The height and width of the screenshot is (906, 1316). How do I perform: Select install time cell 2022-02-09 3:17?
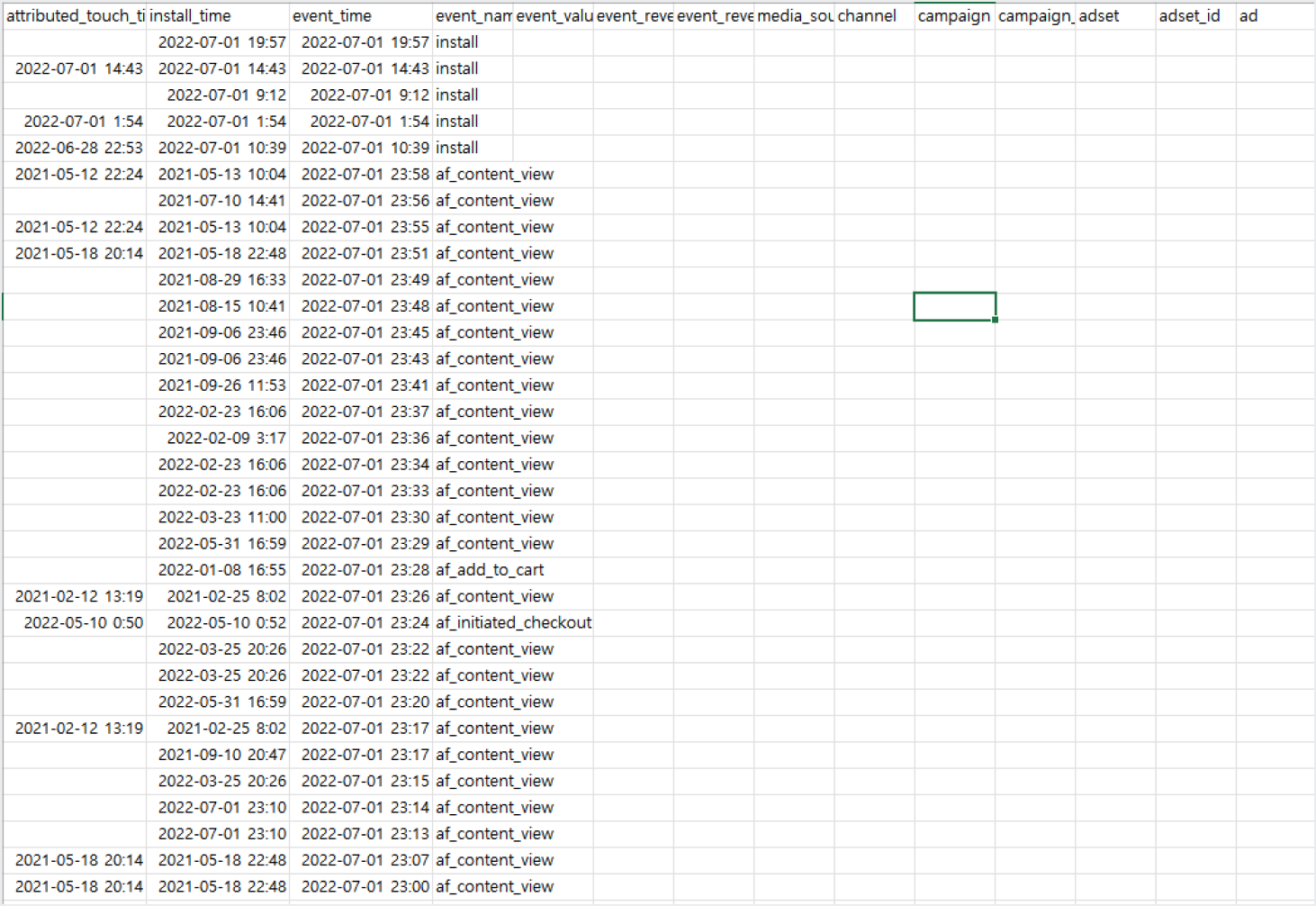coord(226,439)
